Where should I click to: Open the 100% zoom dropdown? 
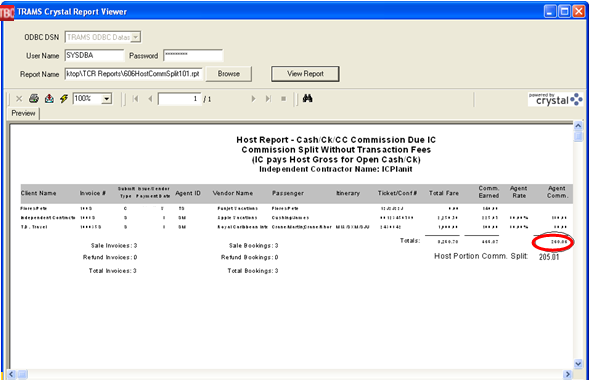click(x=107, y=99)
